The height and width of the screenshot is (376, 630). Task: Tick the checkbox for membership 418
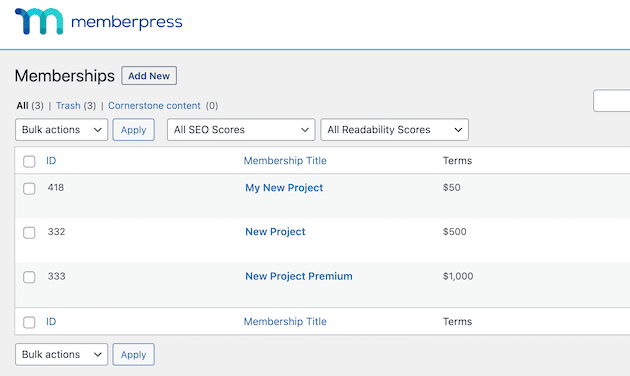click(29, 188)
